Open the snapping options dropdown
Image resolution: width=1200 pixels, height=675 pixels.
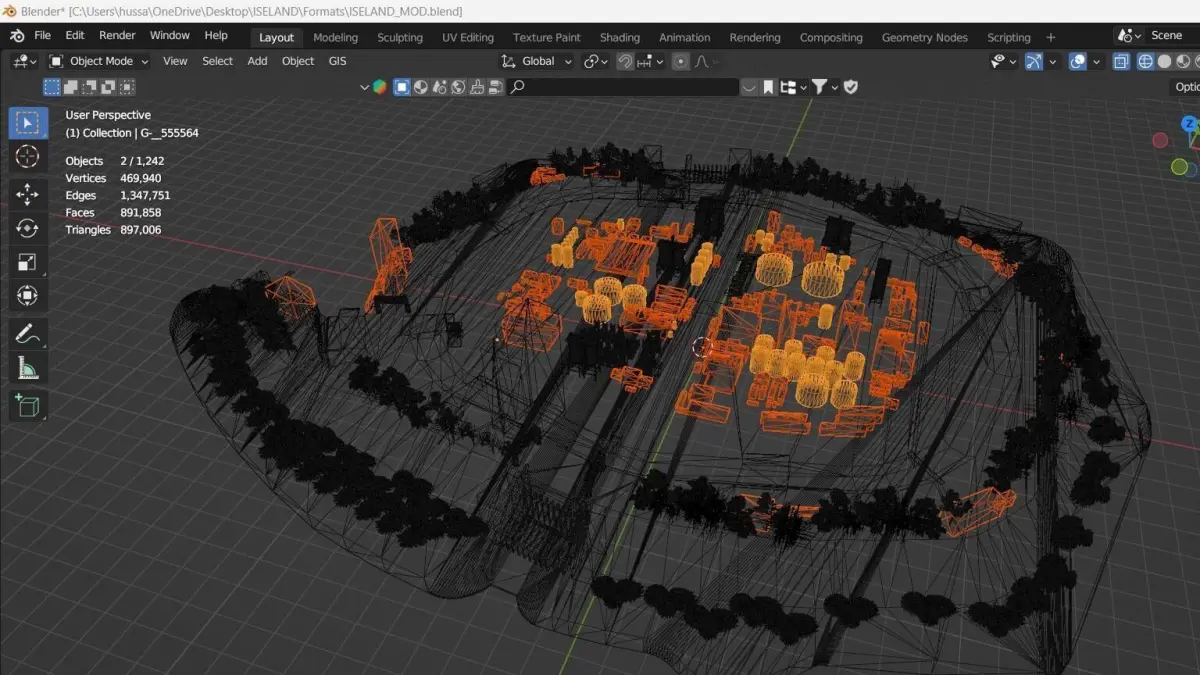click(649, 61)
